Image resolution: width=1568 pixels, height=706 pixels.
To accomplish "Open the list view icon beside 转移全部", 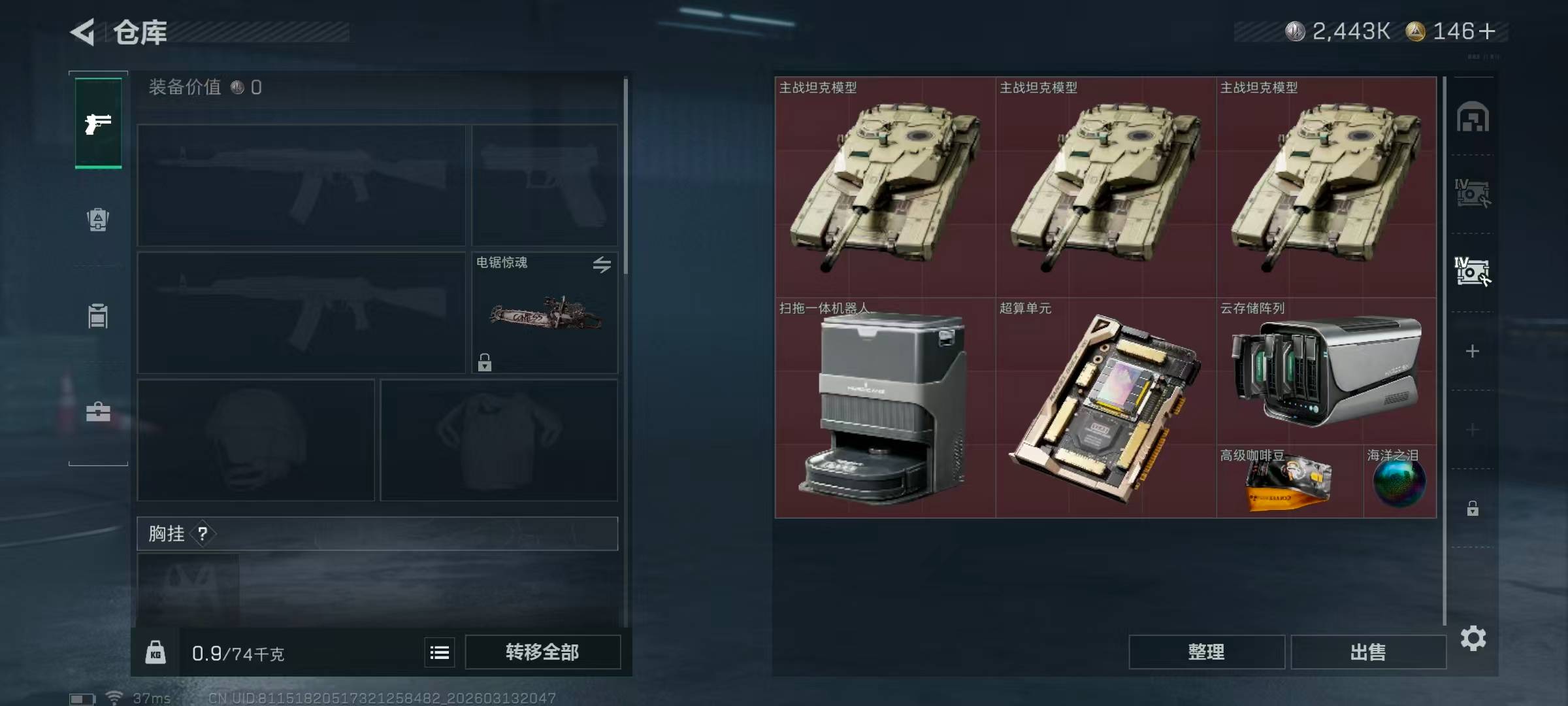I will [440, 652].
